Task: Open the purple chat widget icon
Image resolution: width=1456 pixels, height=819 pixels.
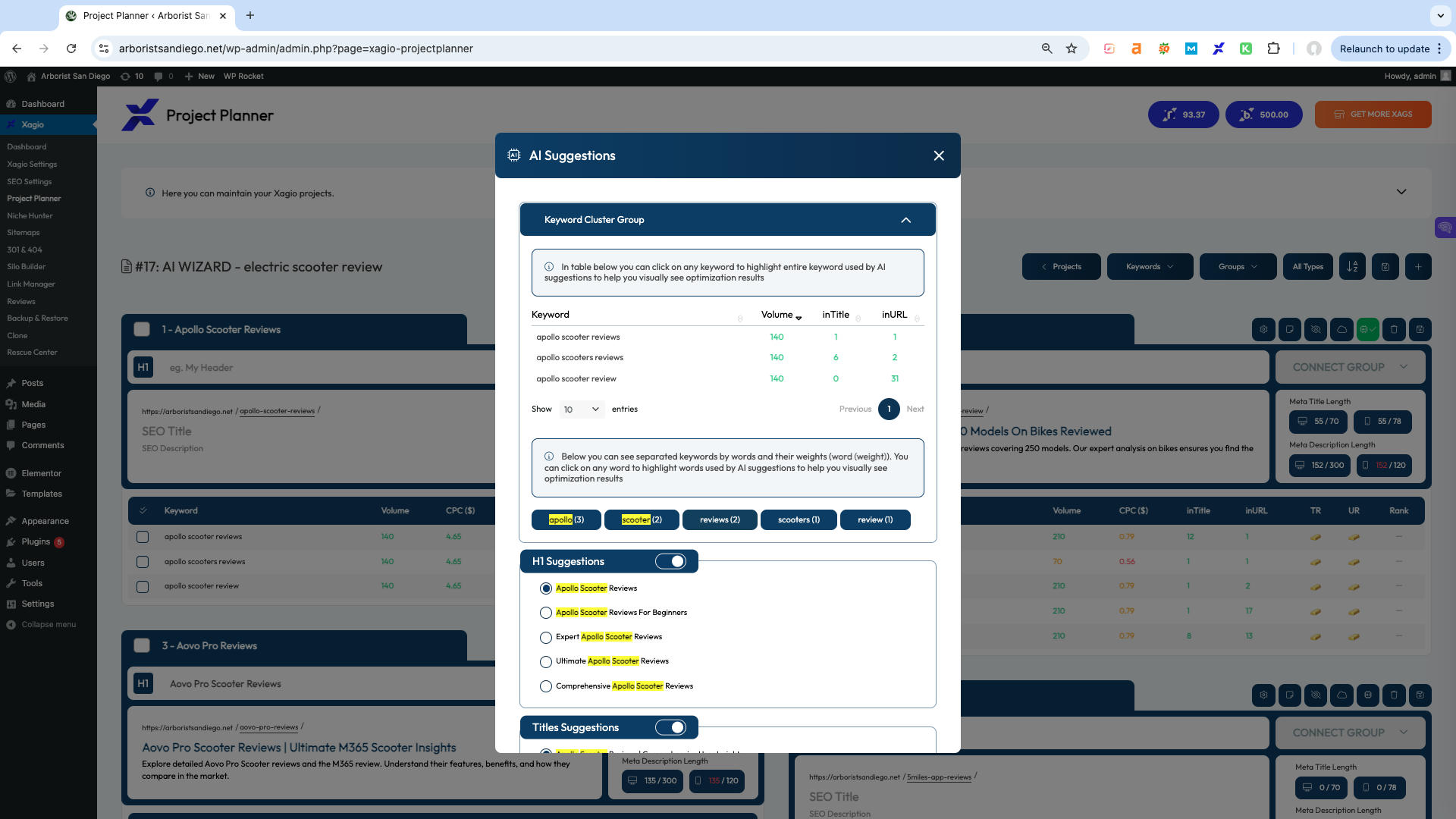Action: (1445, 227)
